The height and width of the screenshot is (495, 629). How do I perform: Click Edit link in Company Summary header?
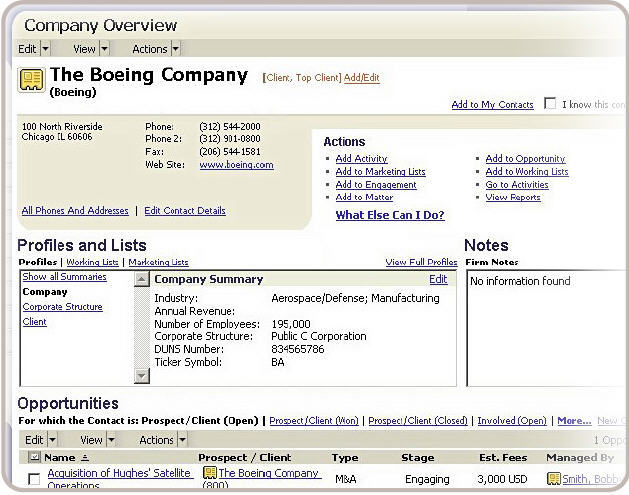point(438,279)
